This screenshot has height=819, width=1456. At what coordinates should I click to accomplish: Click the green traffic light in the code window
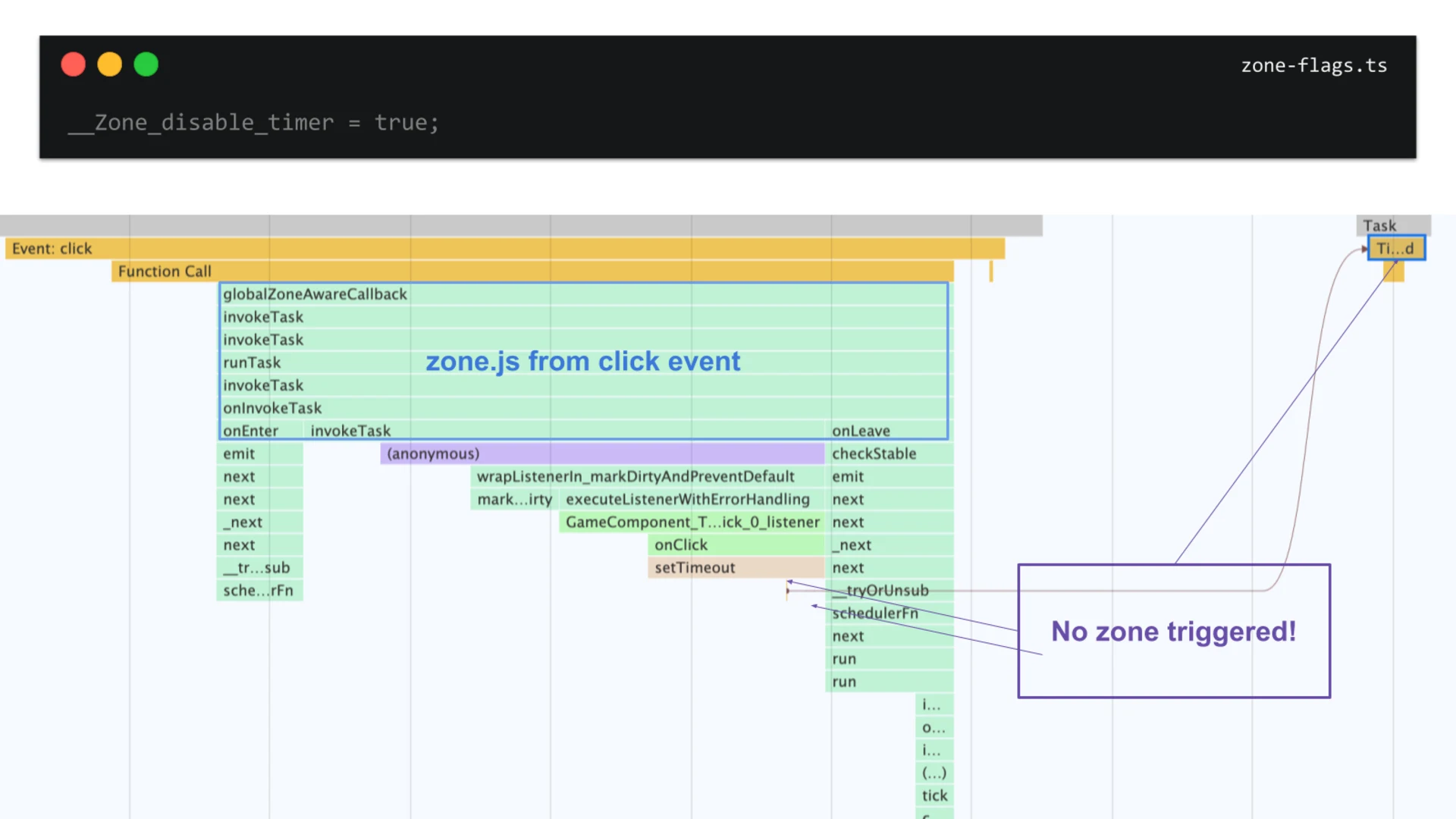[x=146, y=64]
